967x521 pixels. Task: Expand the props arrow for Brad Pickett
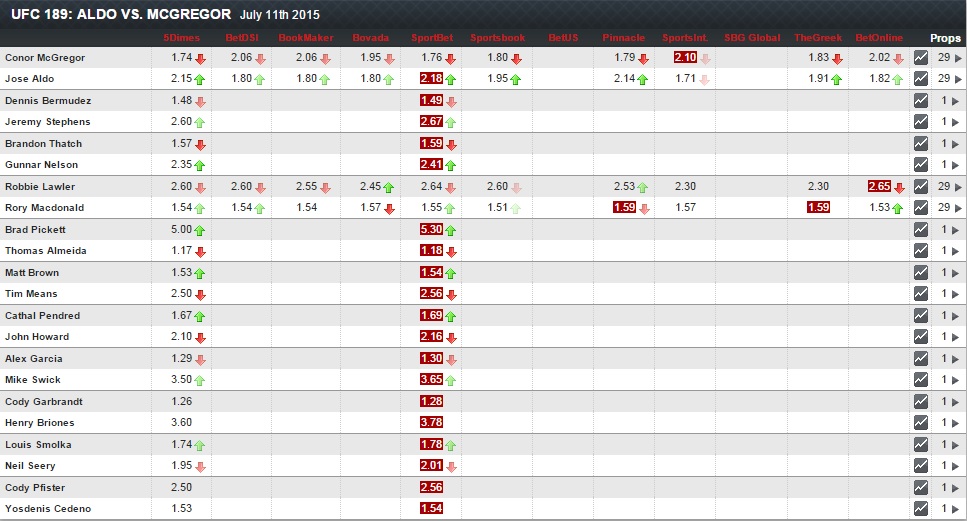955,230
